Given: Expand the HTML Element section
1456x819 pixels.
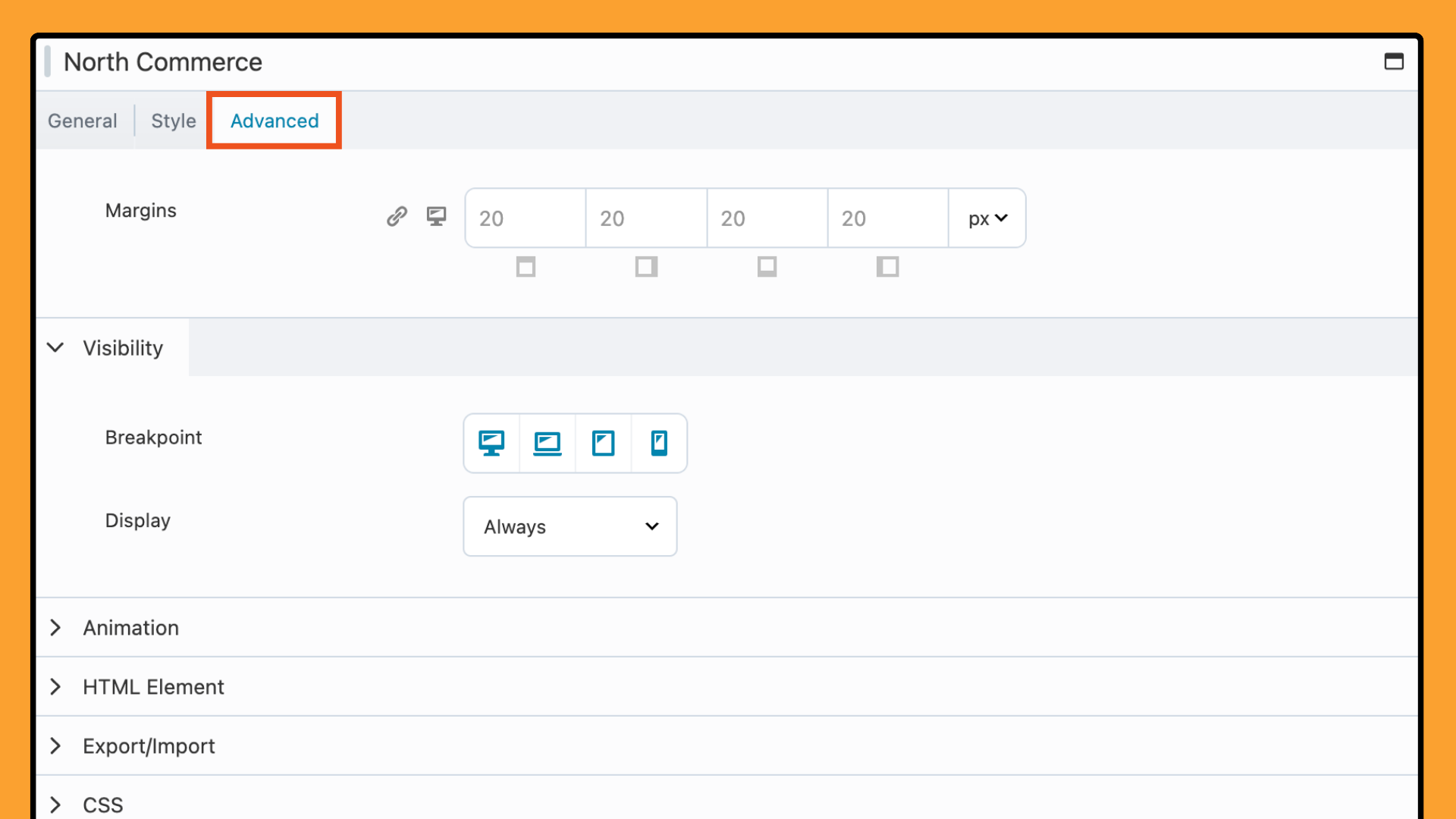Looking at the screenshot, I should [x=153, y=687].
